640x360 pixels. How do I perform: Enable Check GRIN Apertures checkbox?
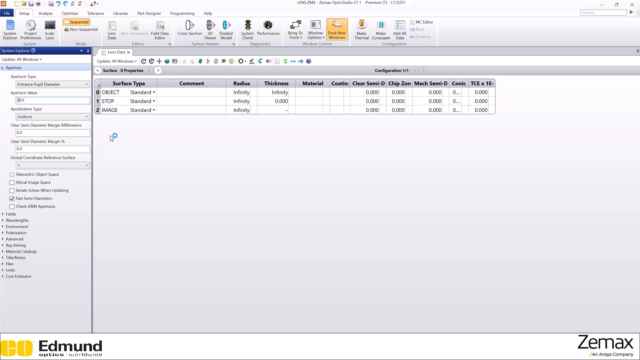click(x=12, y=207)
